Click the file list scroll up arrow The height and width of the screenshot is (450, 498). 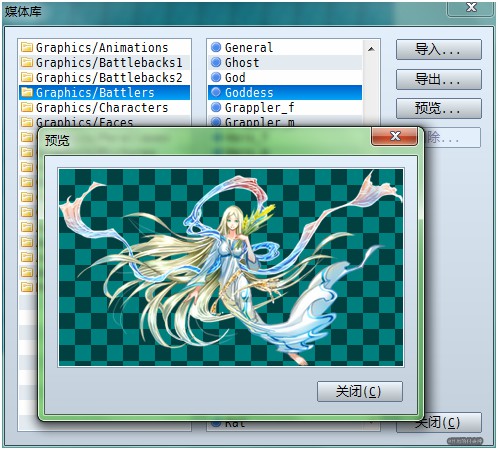coord(371,49)
